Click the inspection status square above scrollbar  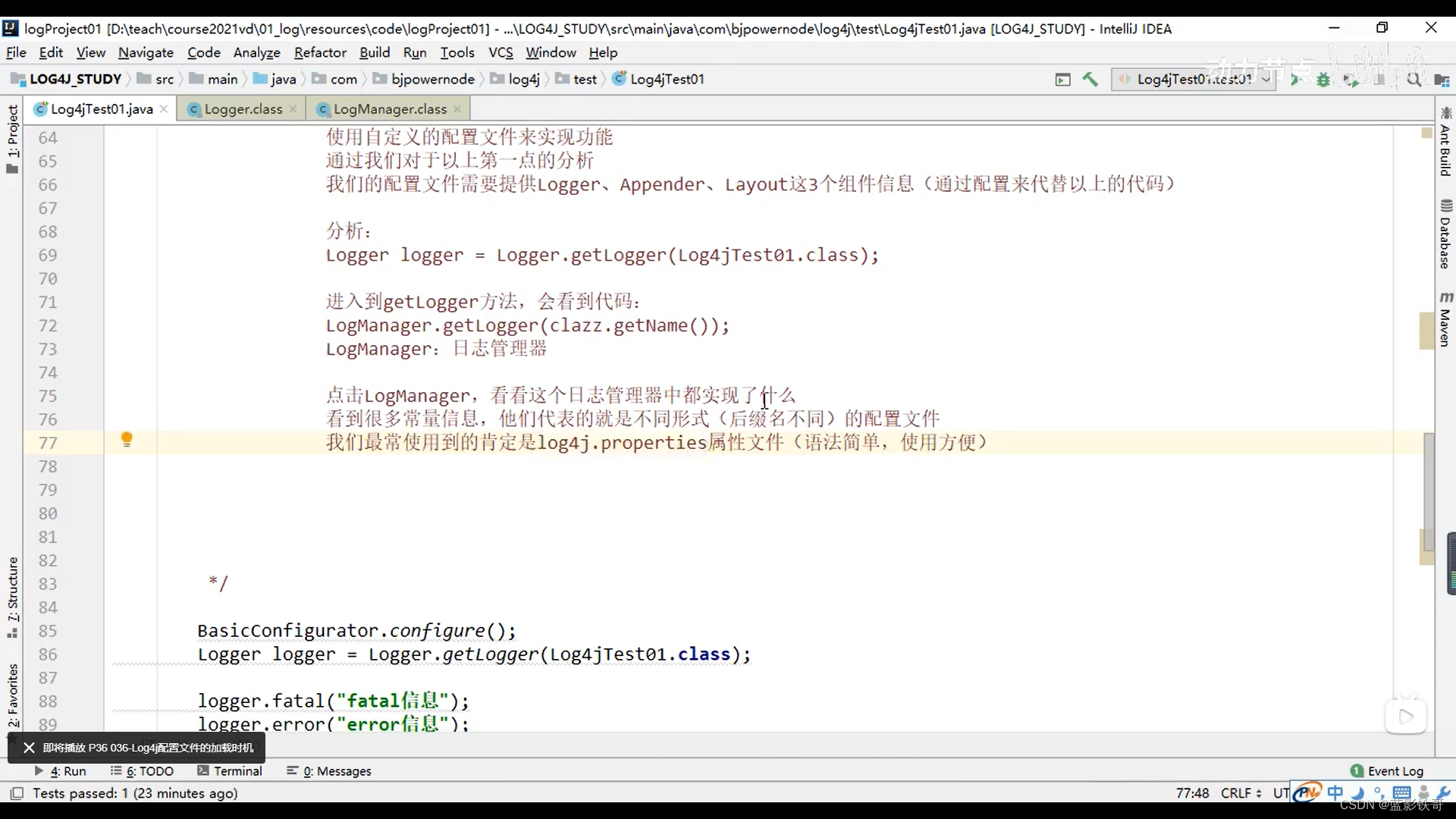click(x=1426, y=133)
